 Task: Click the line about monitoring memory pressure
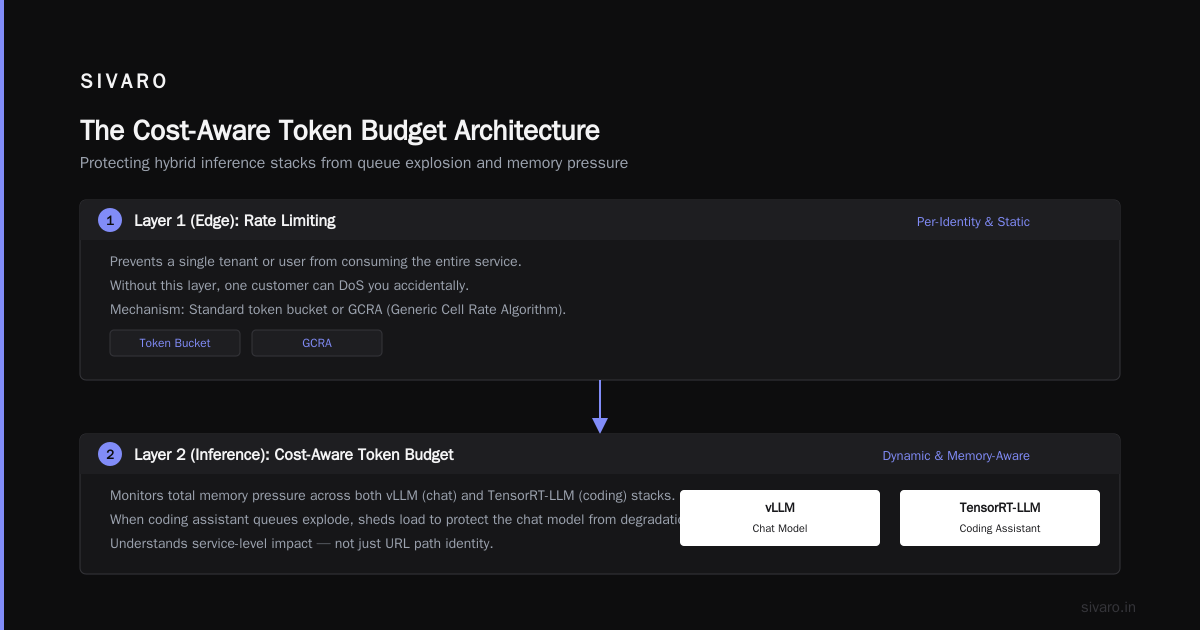click(393, 496)
